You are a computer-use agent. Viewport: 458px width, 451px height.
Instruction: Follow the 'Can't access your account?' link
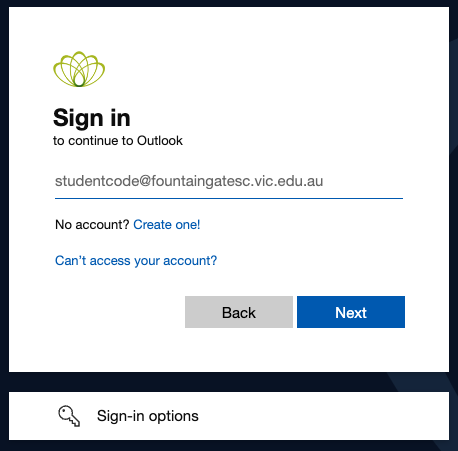click(136, 261)
